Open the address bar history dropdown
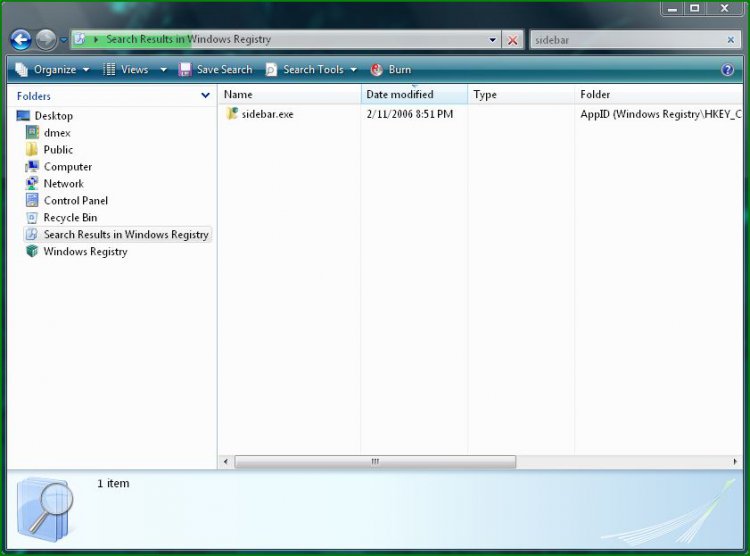This screenshot has width=750, height=556. click(493, 40)
